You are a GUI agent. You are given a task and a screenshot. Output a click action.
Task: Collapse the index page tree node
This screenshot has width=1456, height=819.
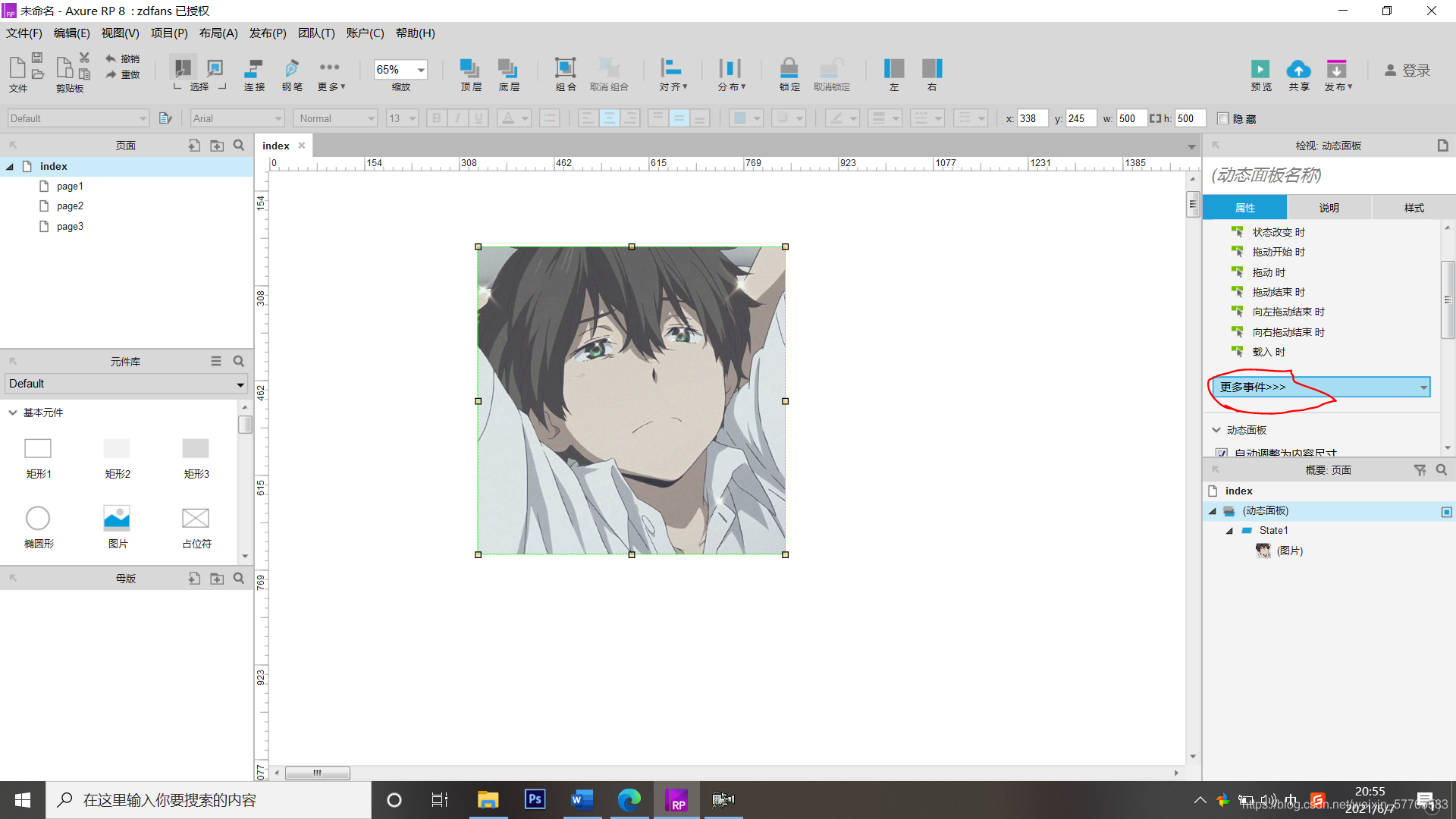(10, 167)
